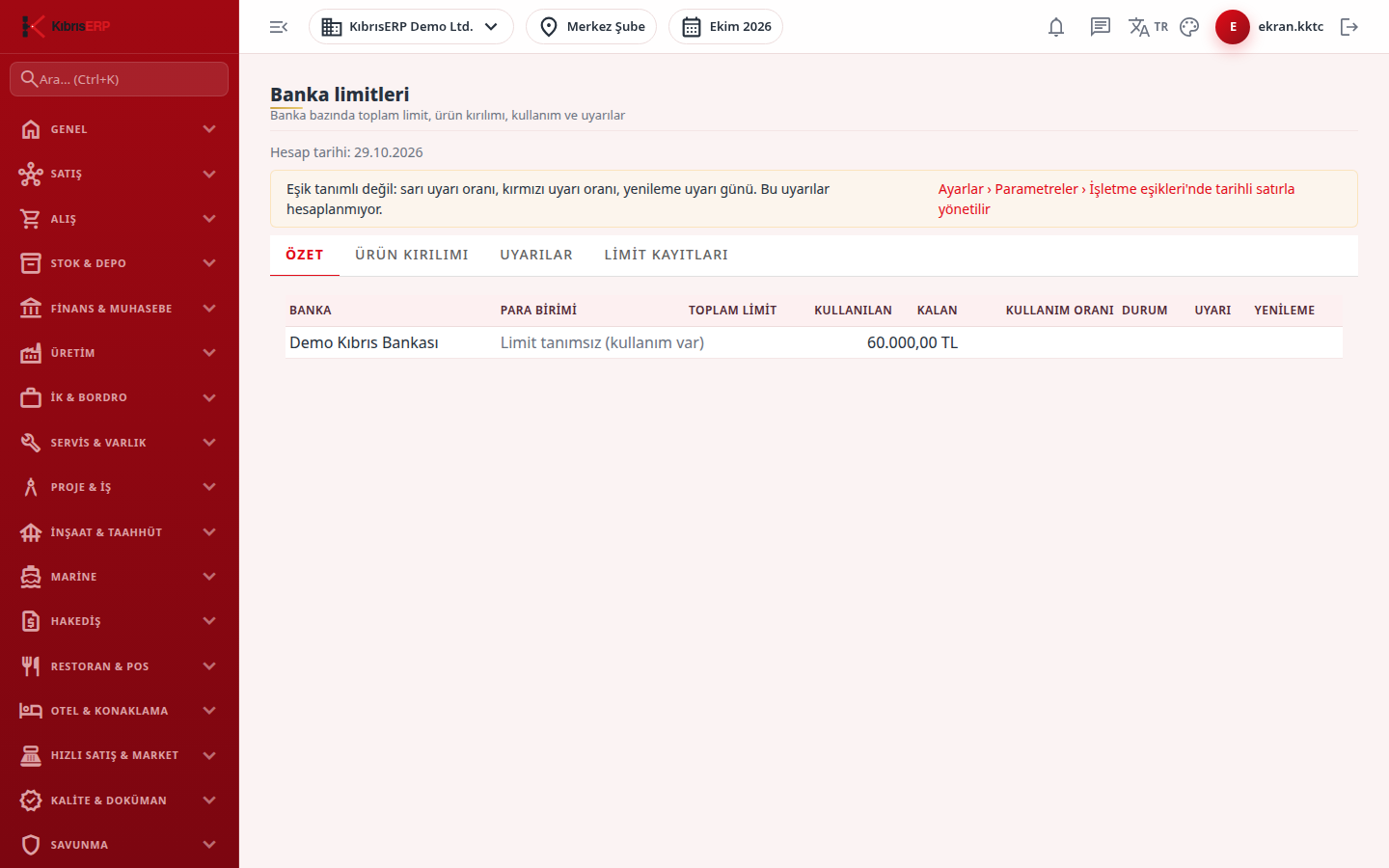1389x868 pixels.
Task: Expand the HIZLI SATIŞ & MARKET chevron
Action: click(x=209, y=755)
